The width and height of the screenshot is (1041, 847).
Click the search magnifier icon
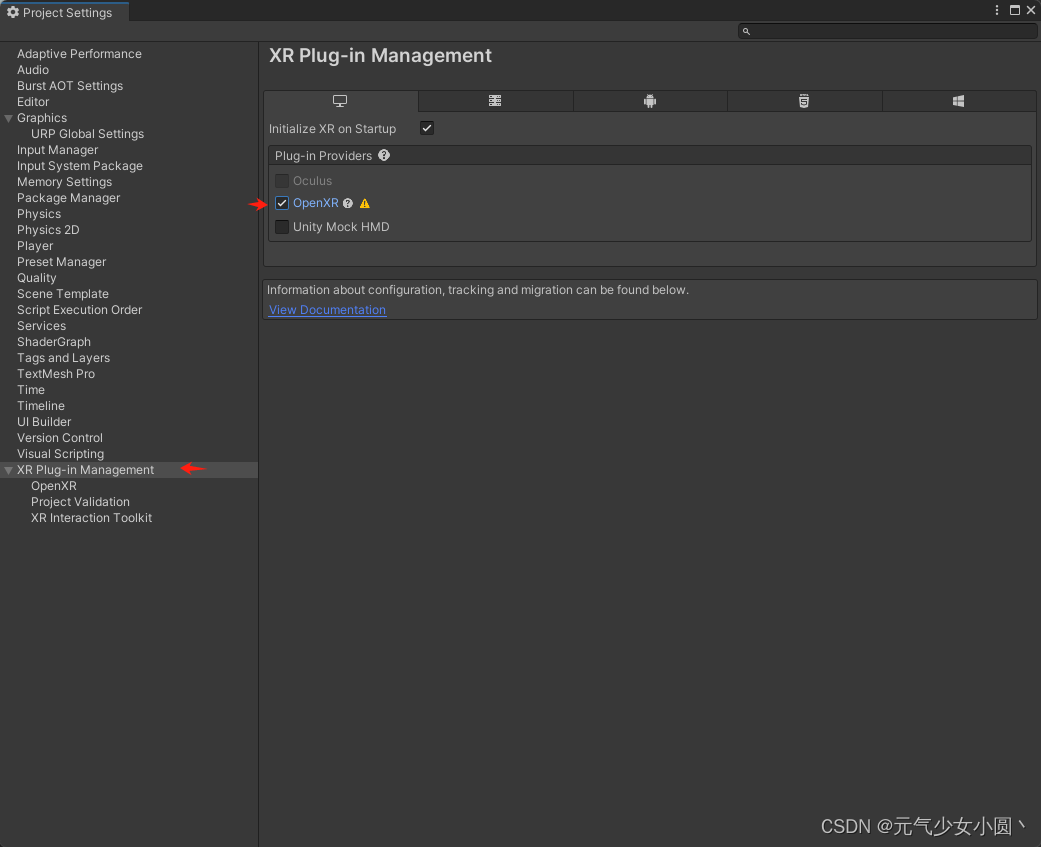(x=746, y=31)
